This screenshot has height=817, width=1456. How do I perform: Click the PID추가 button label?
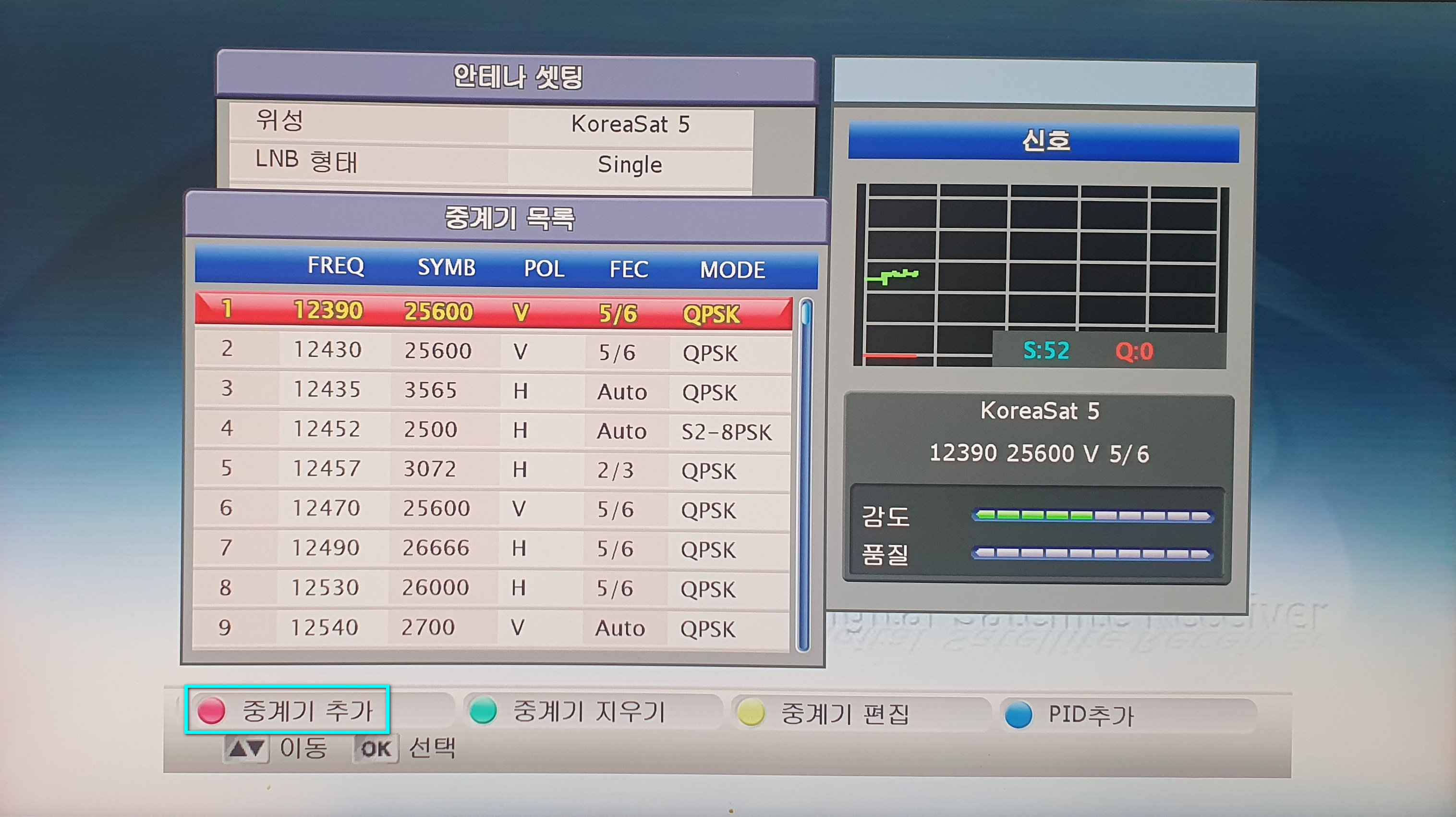pos(1091,715)
